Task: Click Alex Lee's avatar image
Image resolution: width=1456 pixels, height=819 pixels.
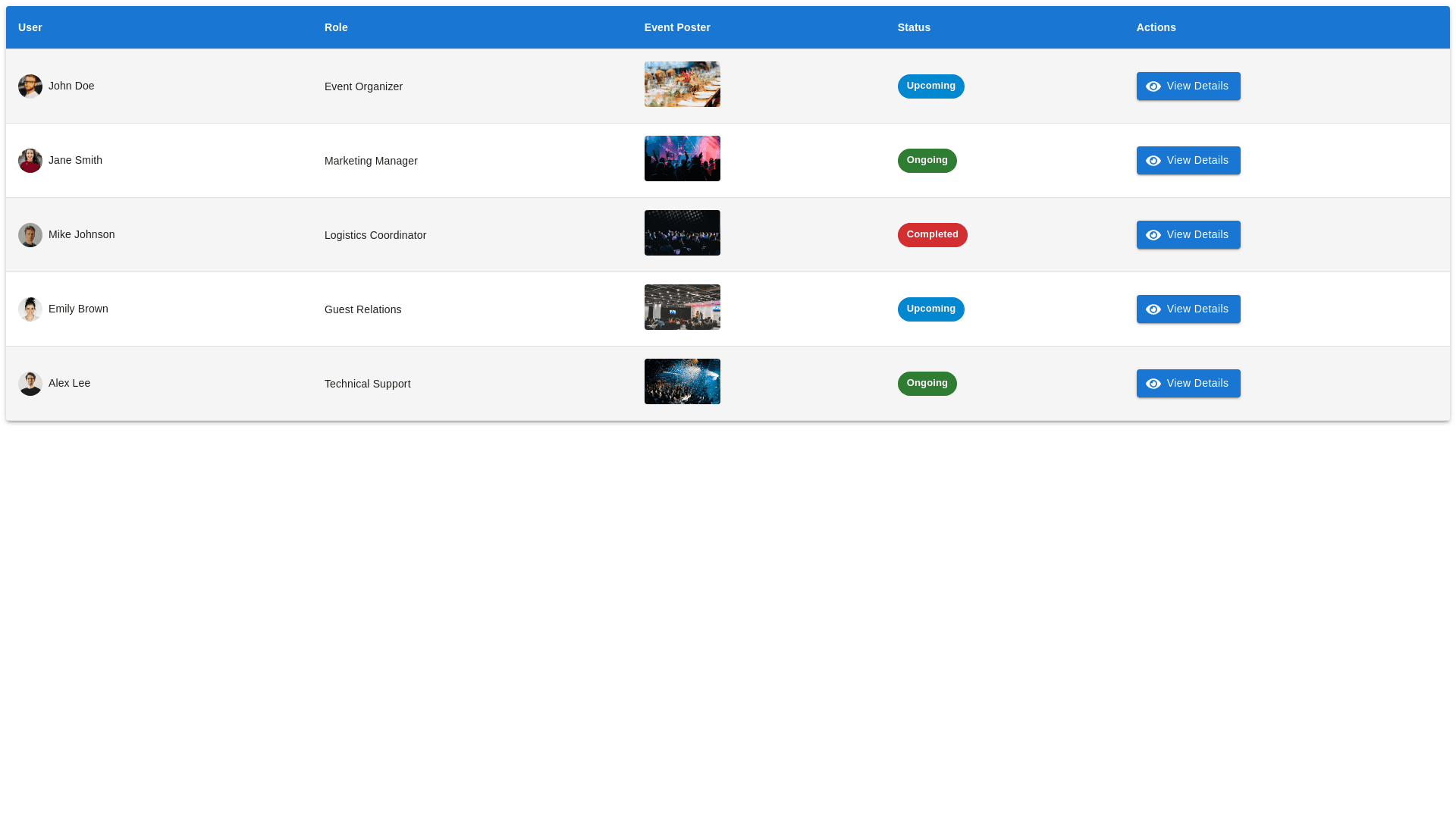Action: [x=30, y=384]
